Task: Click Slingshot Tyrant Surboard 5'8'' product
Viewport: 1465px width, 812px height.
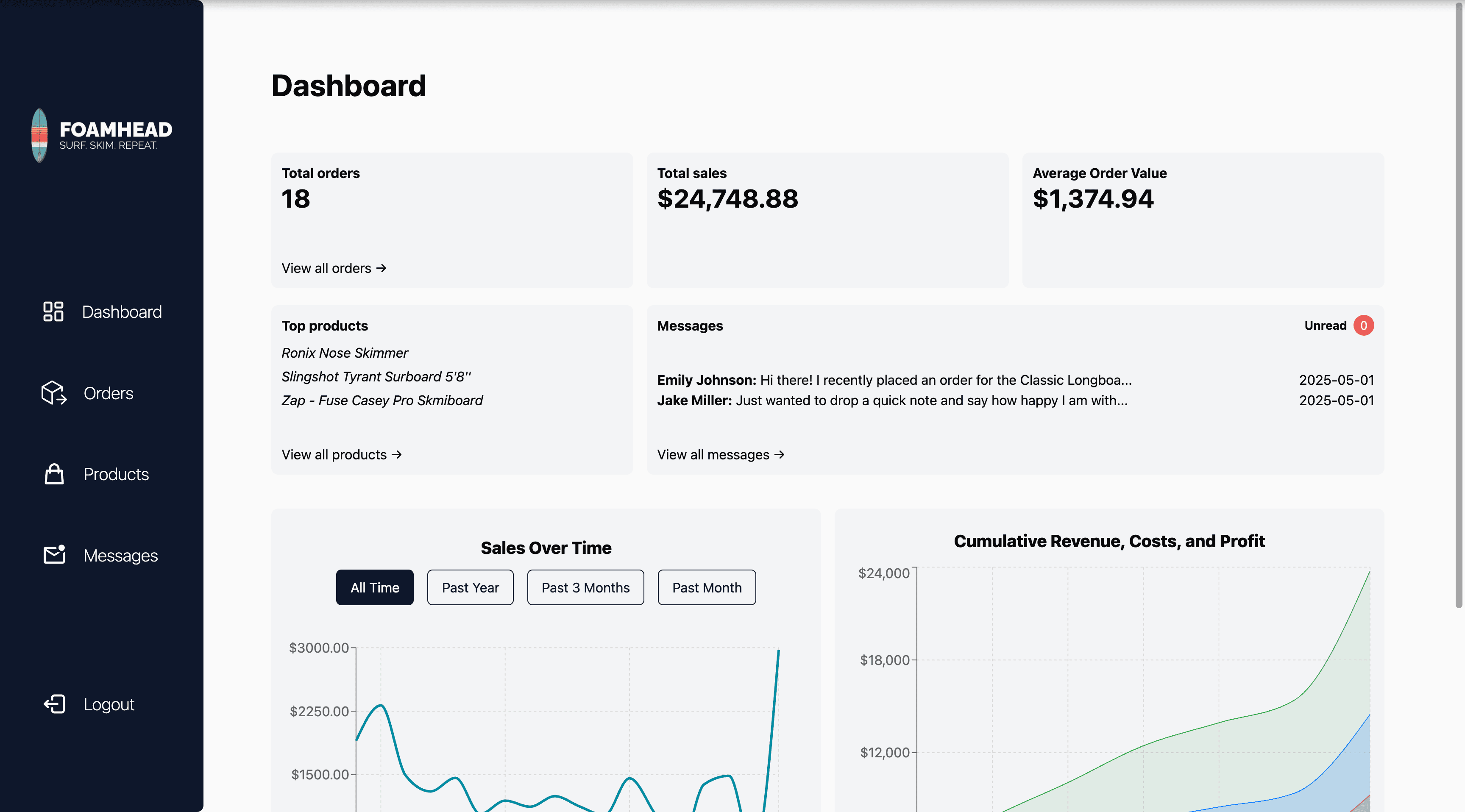Action: click(x=376, y=376)
